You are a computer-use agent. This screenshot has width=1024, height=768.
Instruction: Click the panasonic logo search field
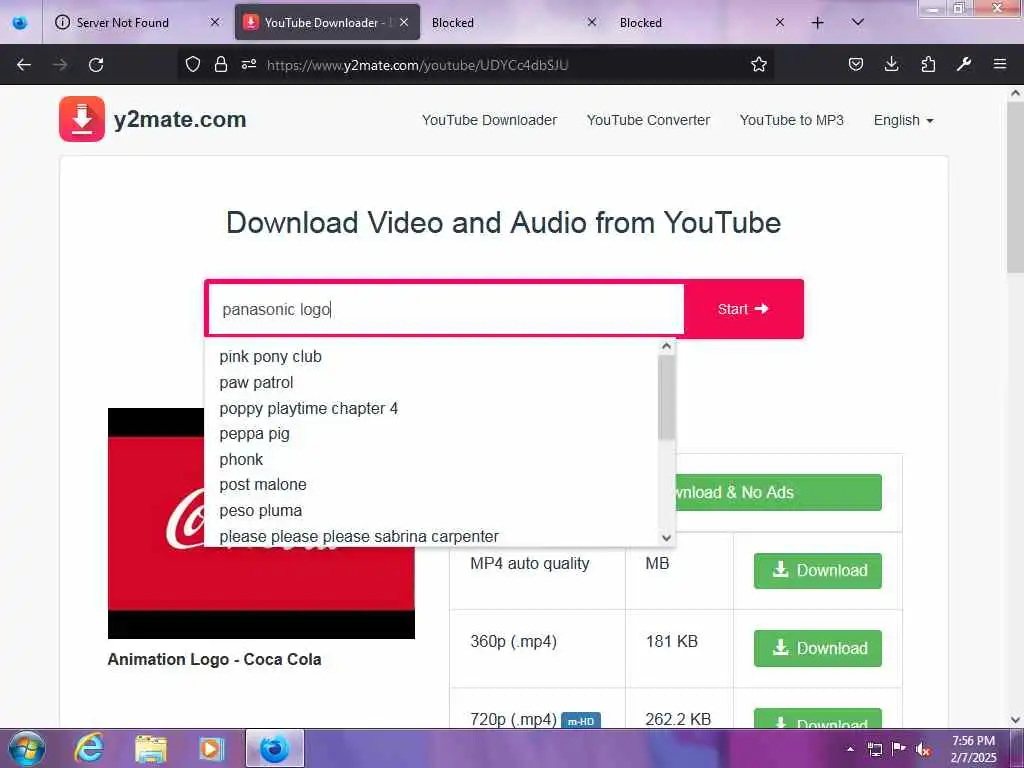point(446,309)
